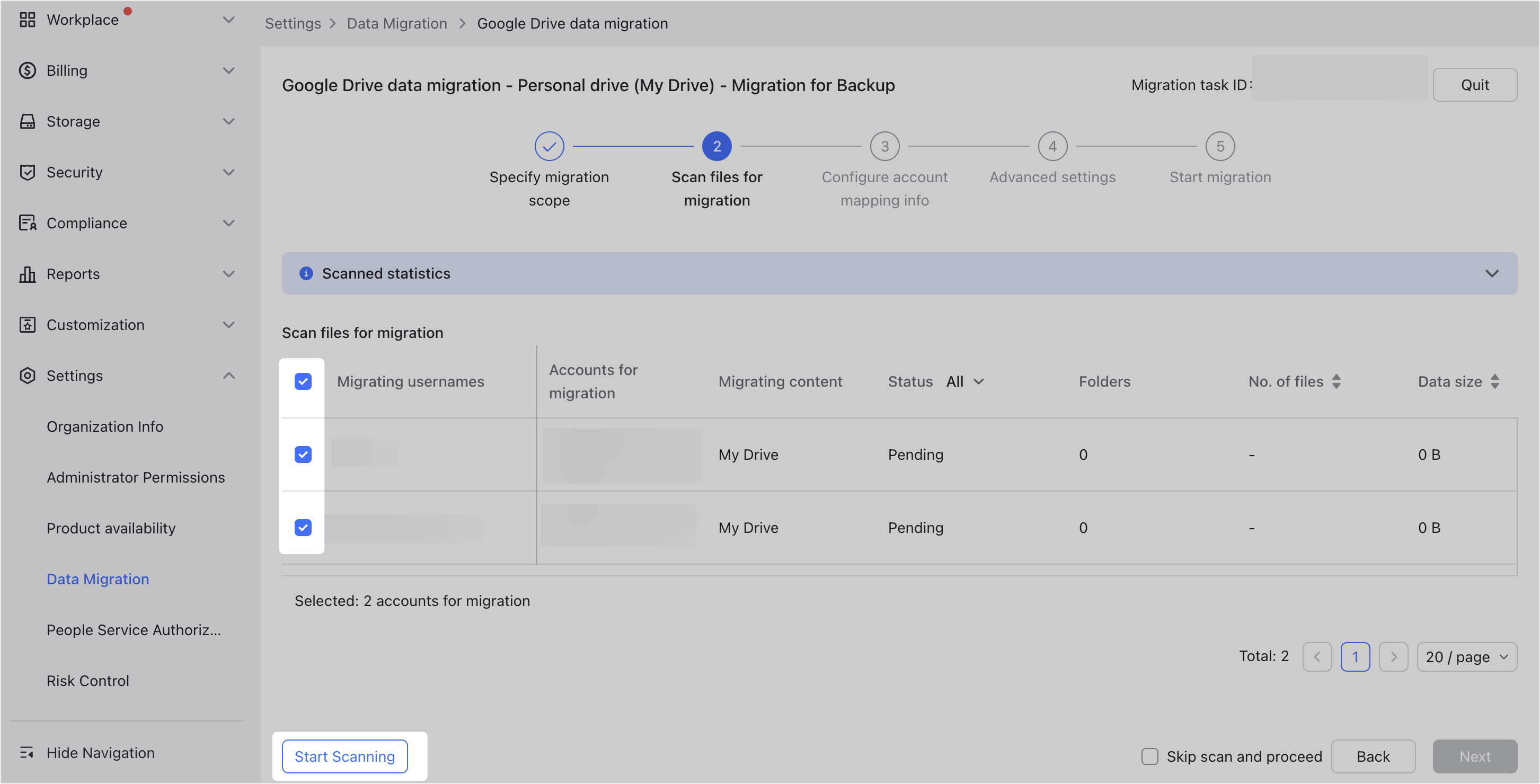The image size is (1540, 784).
Task: Click the Settings gear icon
Action: 28,375
